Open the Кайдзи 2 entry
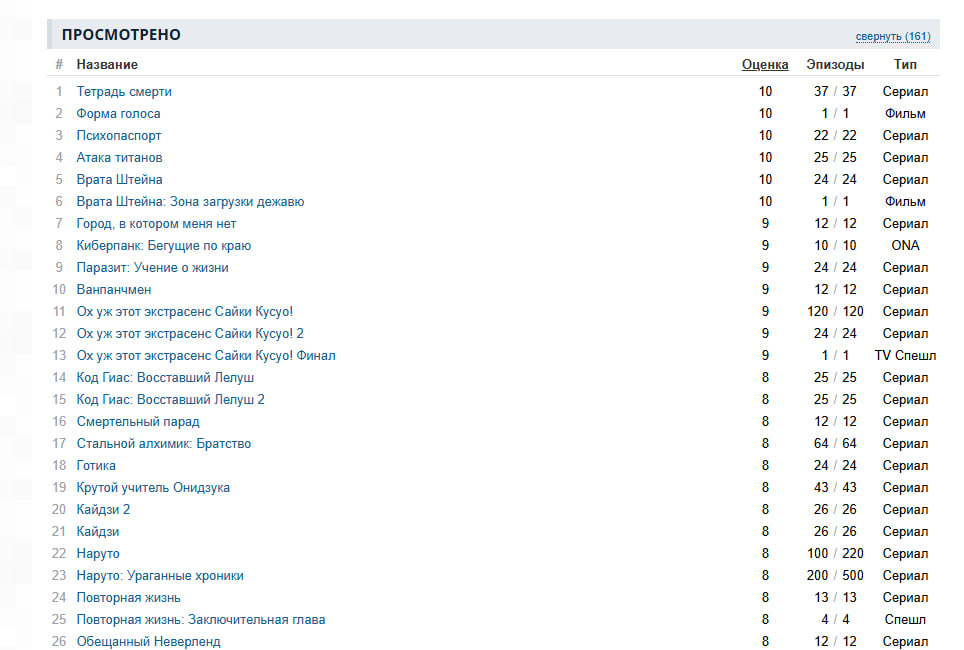 (103, 510)
